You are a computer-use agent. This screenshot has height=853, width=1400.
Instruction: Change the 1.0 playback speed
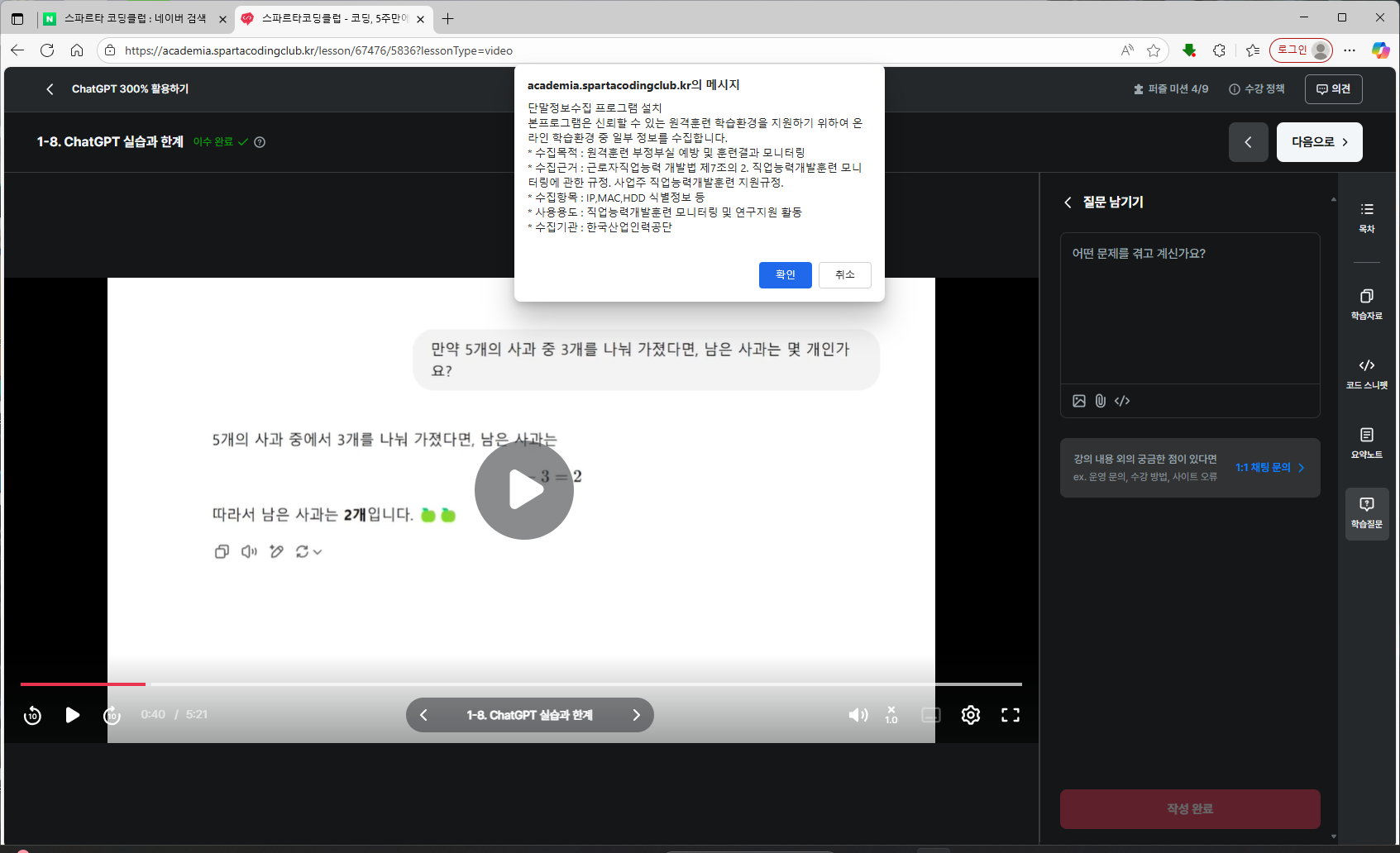[891, 715]
